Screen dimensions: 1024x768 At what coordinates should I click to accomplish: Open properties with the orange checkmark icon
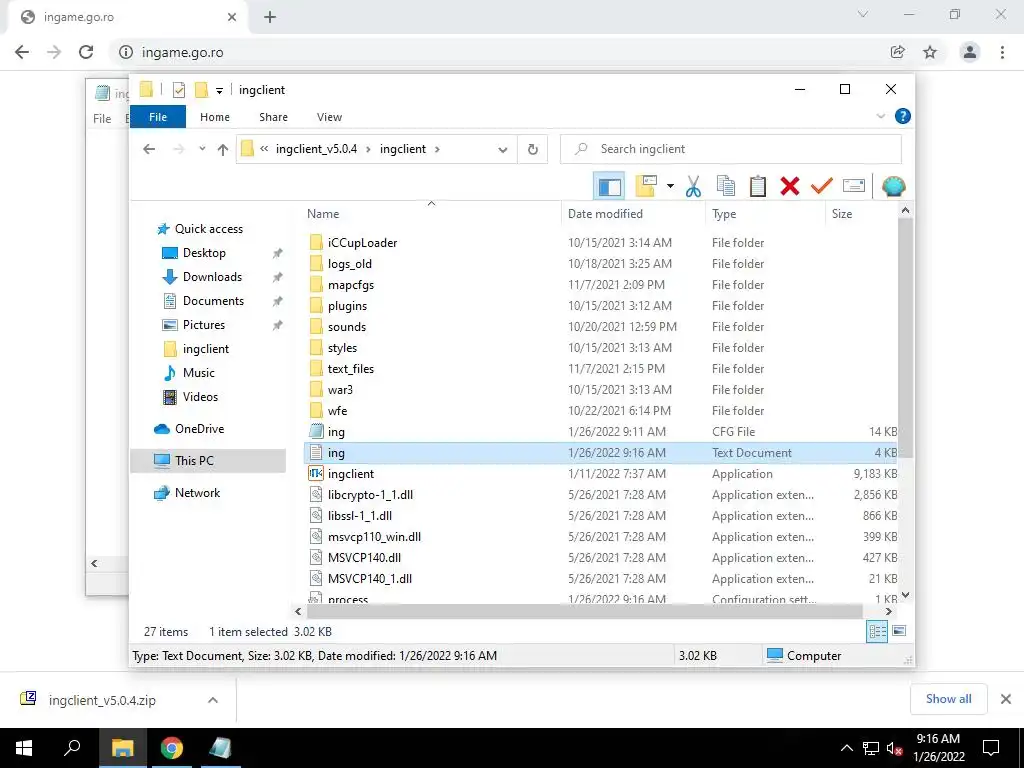tap(822, 187)
